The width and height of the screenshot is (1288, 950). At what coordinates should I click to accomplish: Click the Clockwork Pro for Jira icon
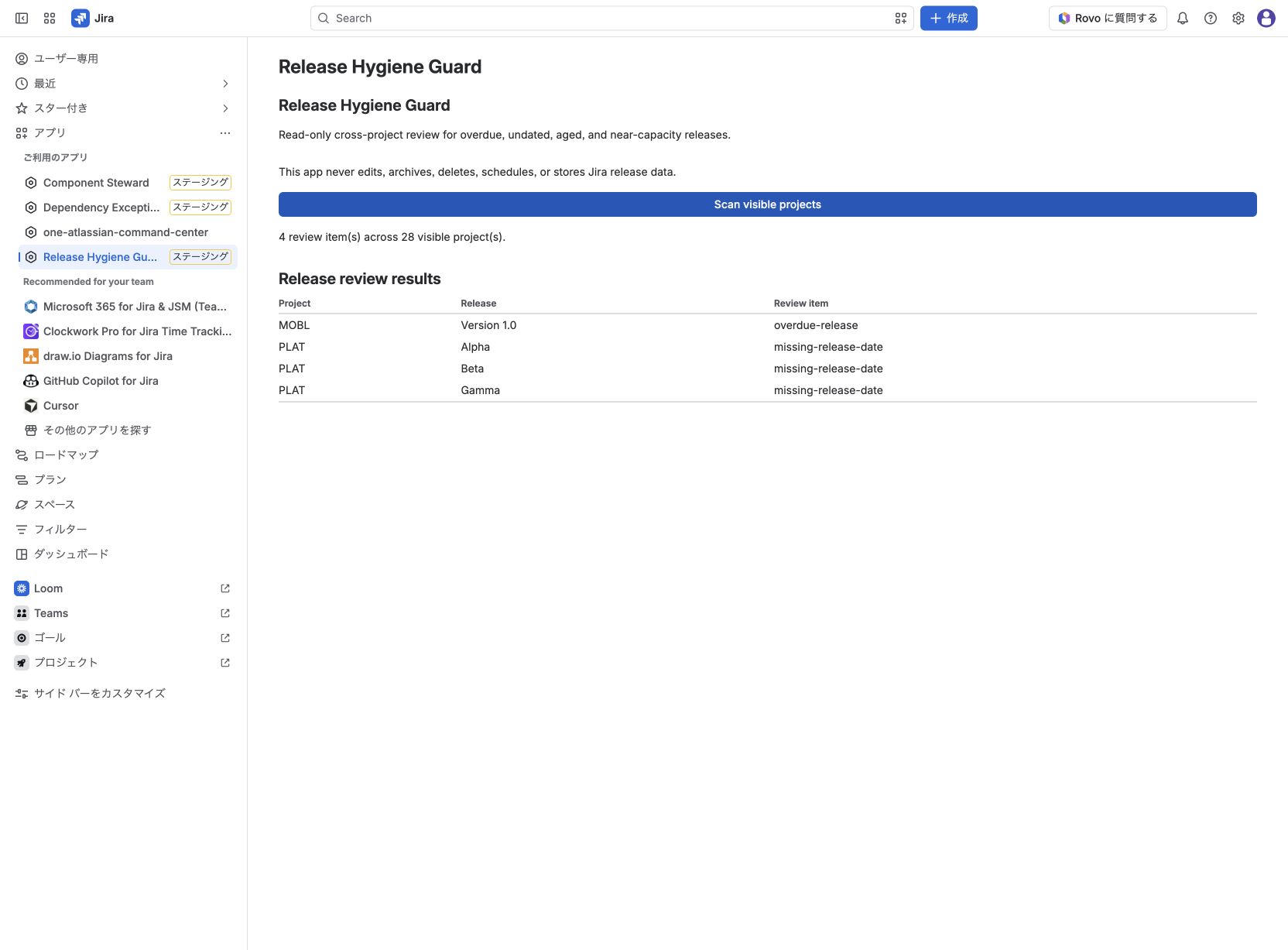click(31, 331)
